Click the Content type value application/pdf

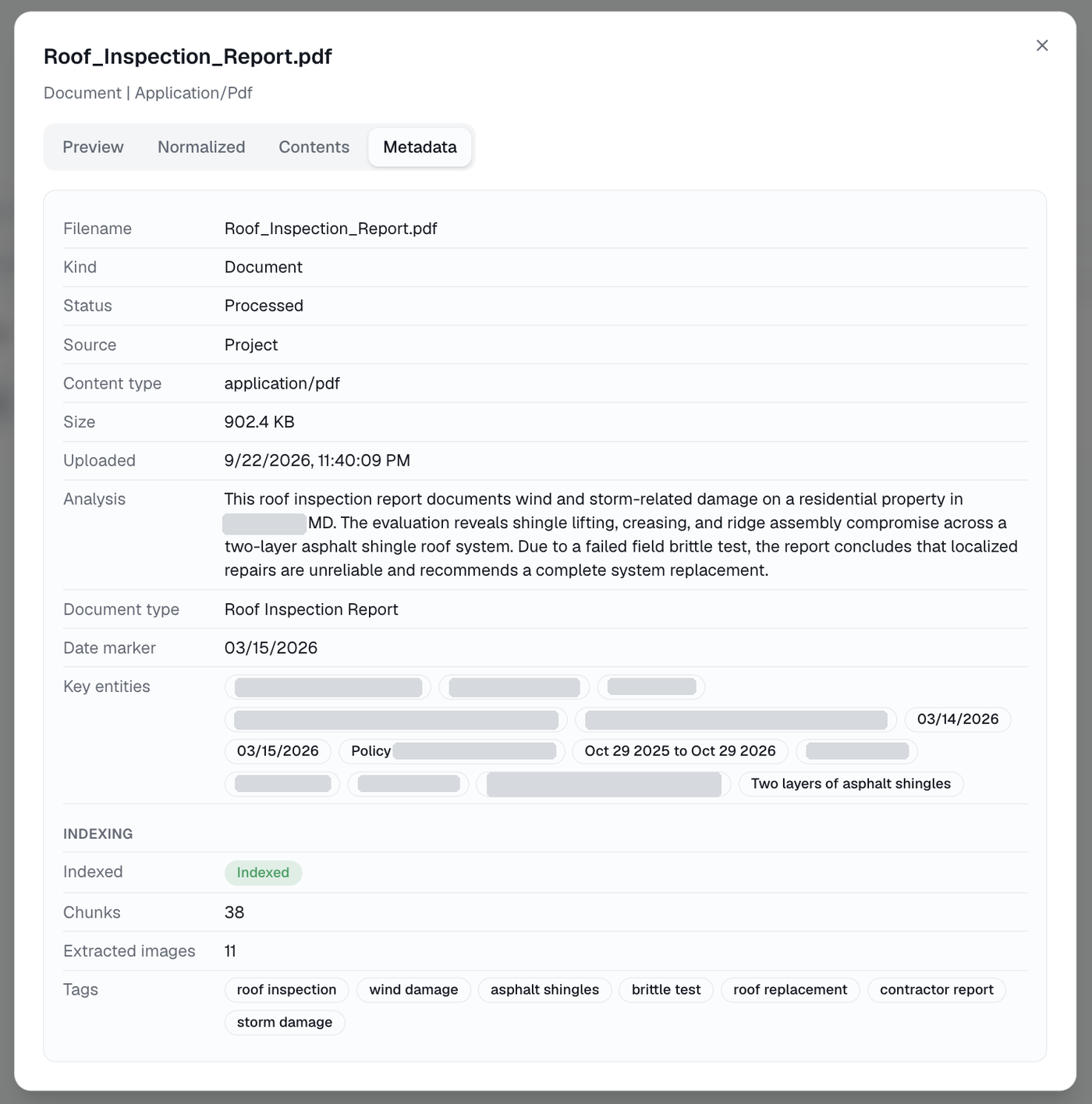point(282,383)
